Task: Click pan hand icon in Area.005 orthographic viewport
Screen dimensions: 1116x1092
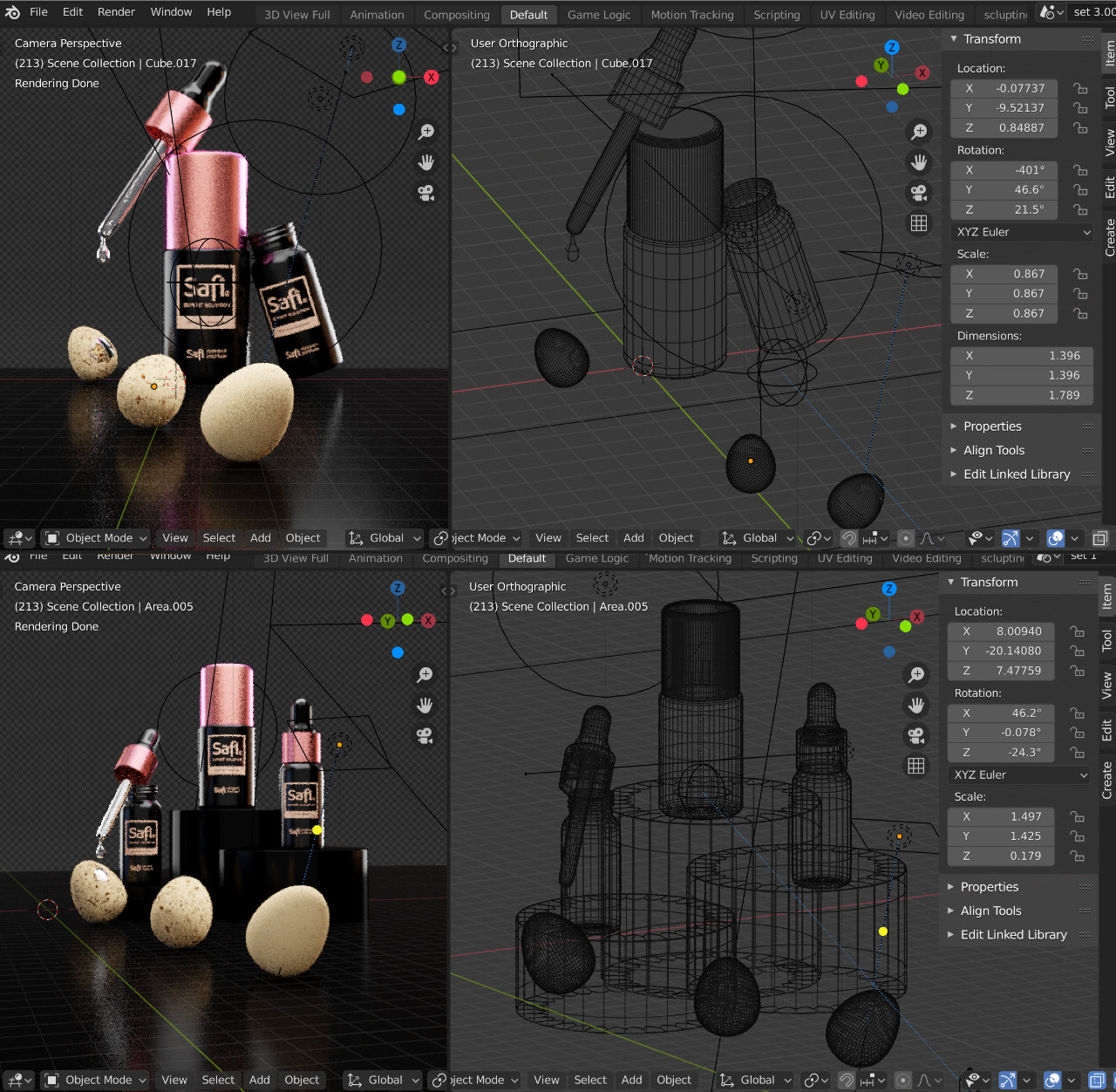Action: tap(916, 705)
